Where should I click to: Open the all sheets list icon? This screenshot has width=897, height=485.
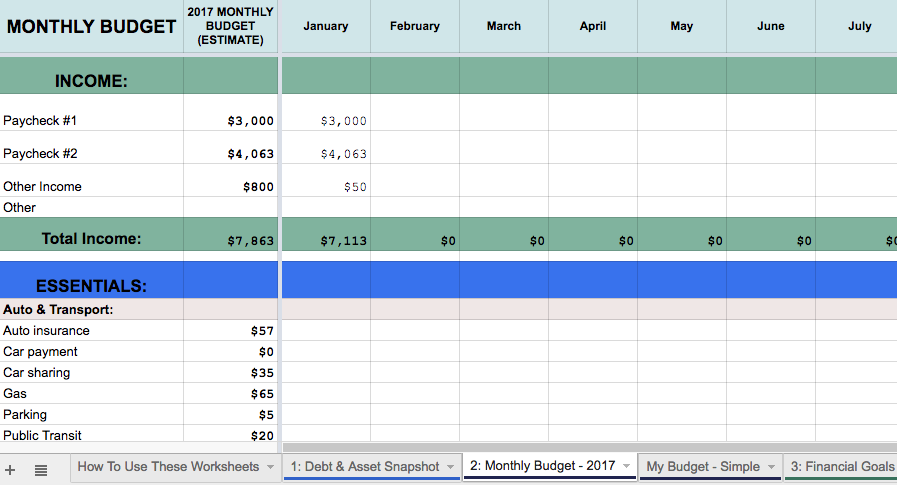pos(41,468)
